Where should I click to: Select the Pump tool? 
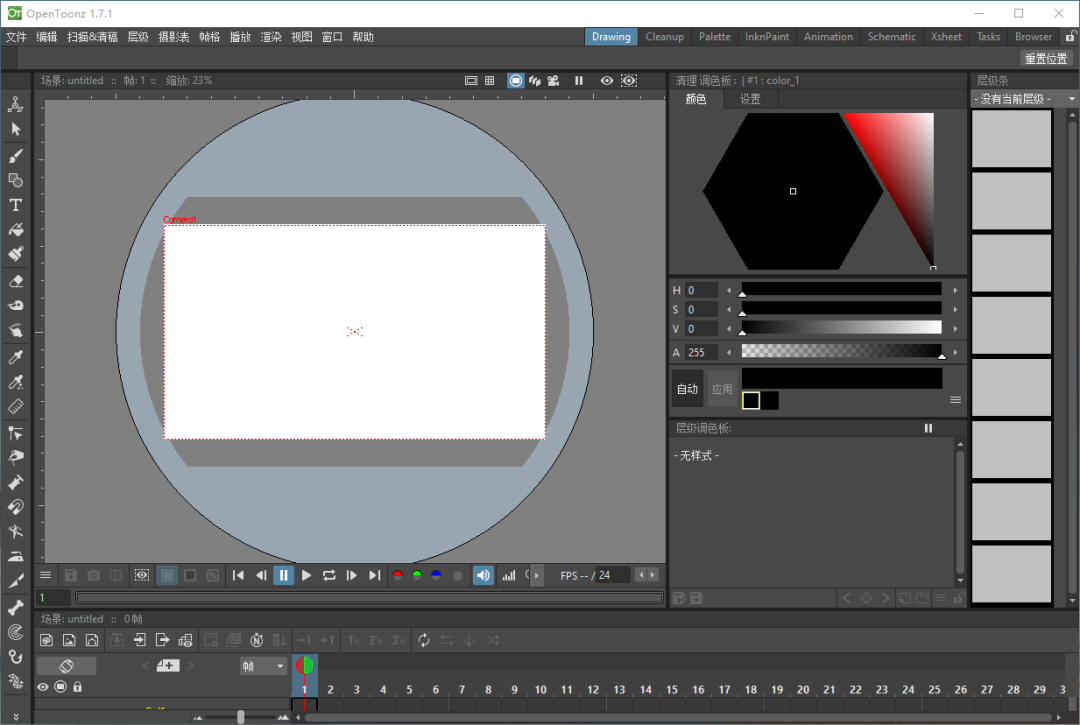(15, 482)
